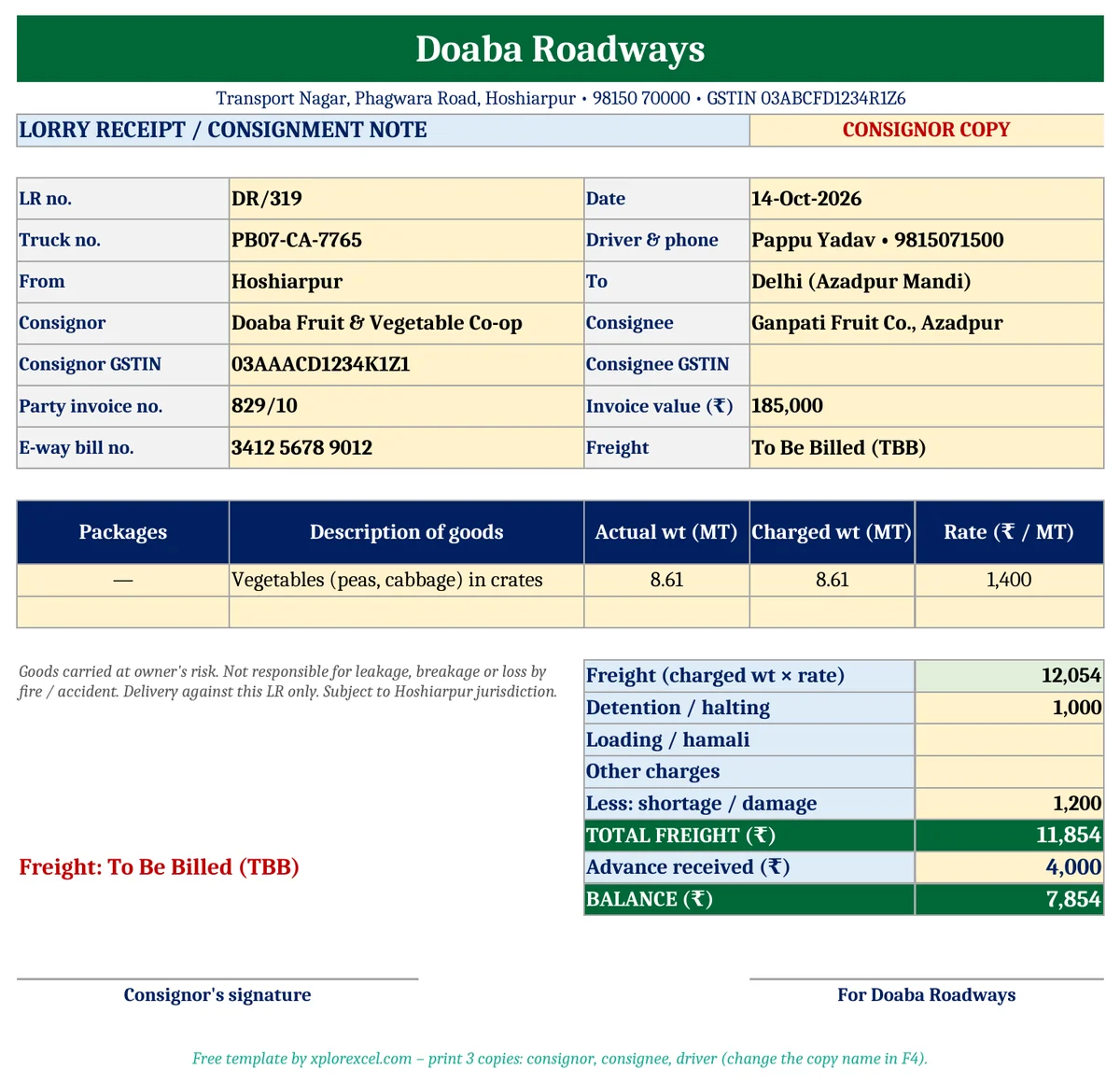This screenshot has width=1120, height=1083.
Task: Click the Consignee GSTIN label
Action: [x=666, y=364]
